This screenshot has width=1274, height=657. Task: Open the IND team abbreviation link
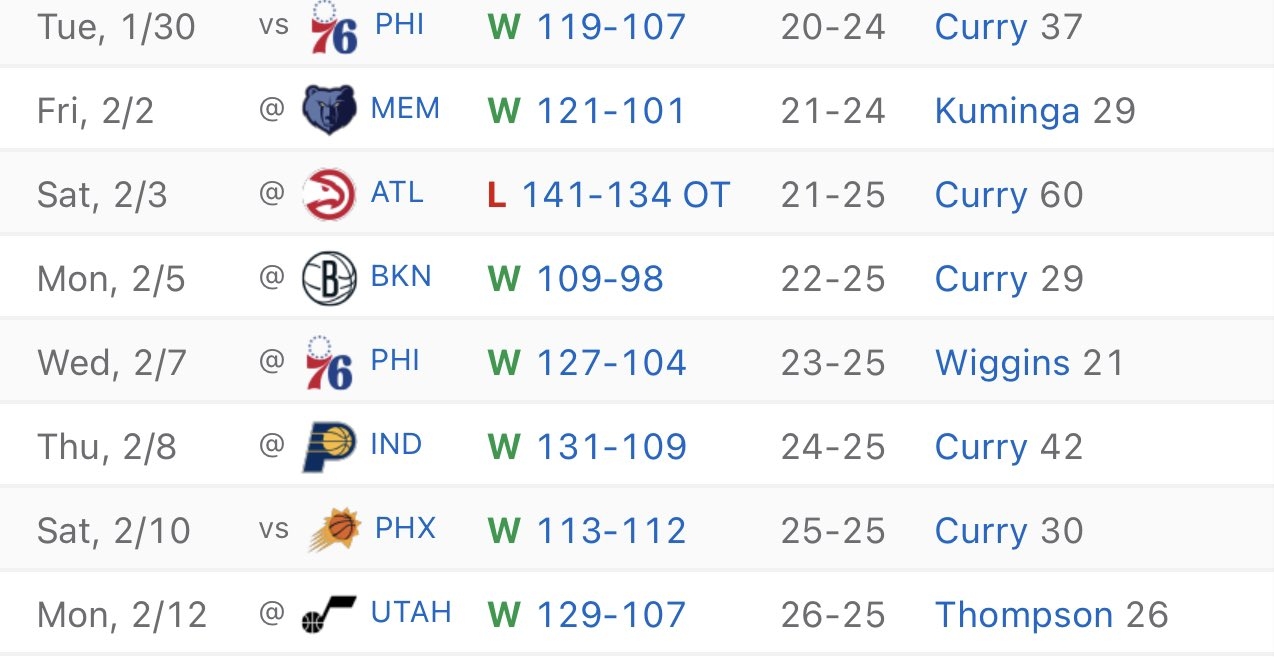click(396, 444)
